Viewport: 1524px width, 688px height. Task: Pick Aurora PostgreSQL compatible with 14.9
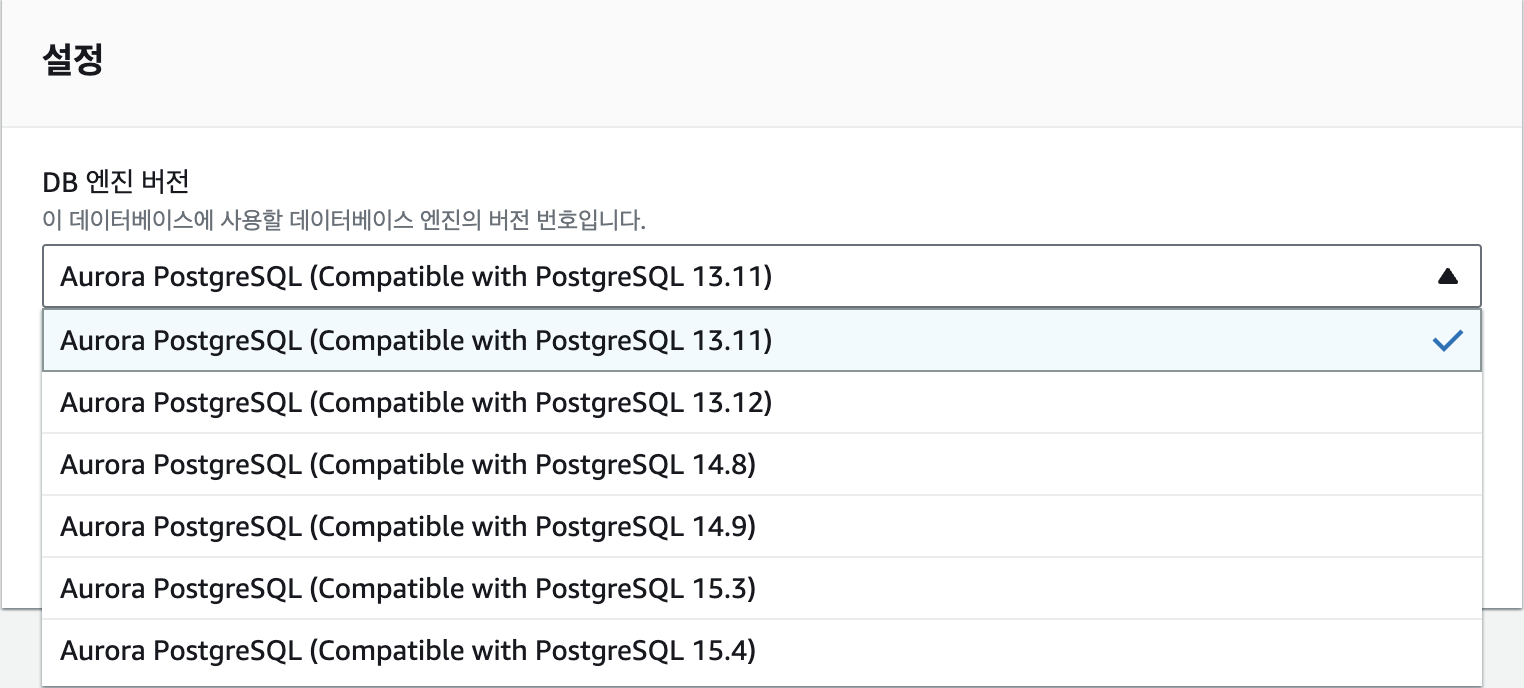[407, 527]
